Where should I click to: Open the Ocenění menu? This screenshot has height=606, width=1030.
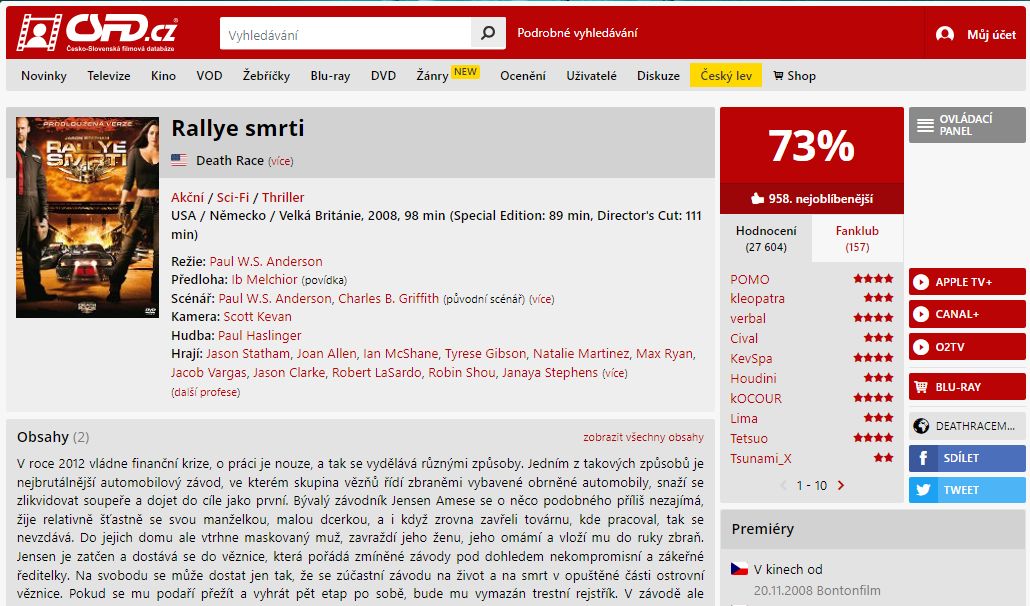point(523,76)
